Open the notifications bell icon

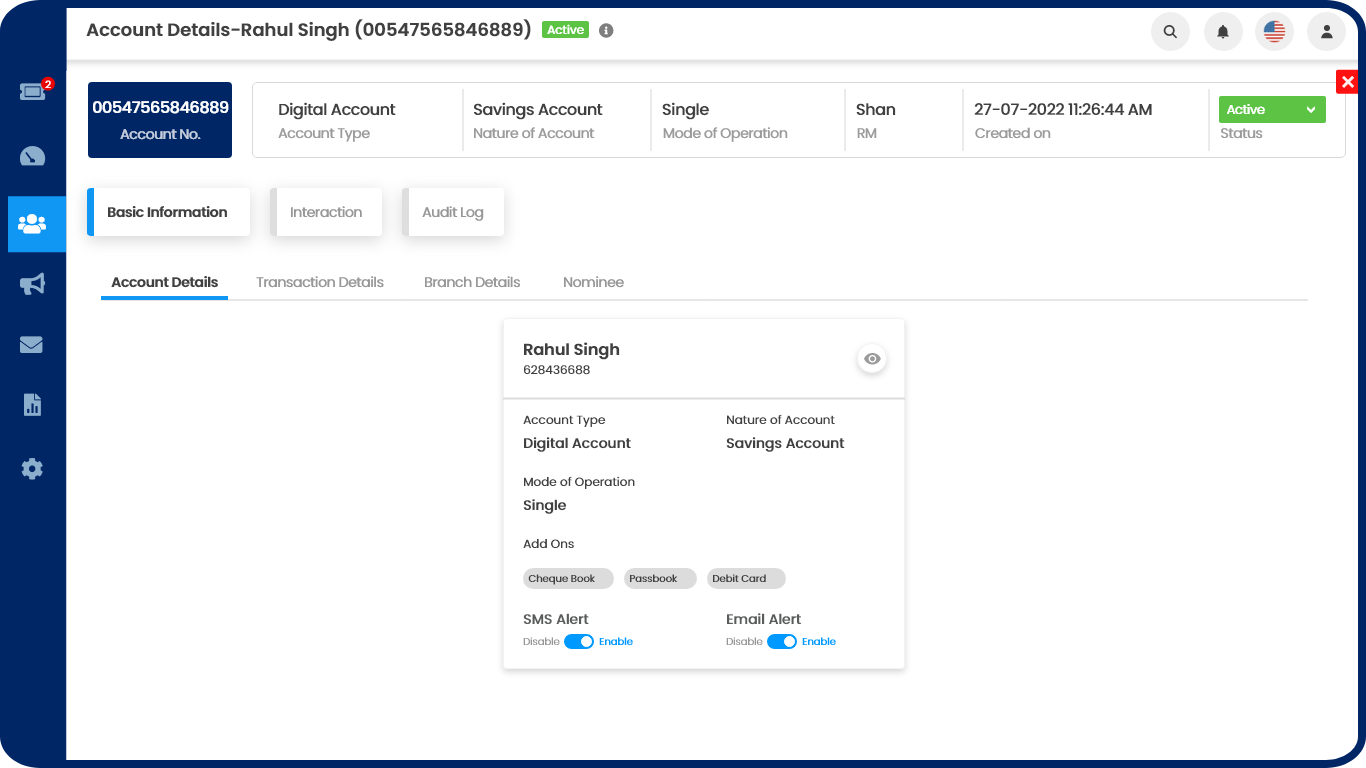(x=1222, y=32)
